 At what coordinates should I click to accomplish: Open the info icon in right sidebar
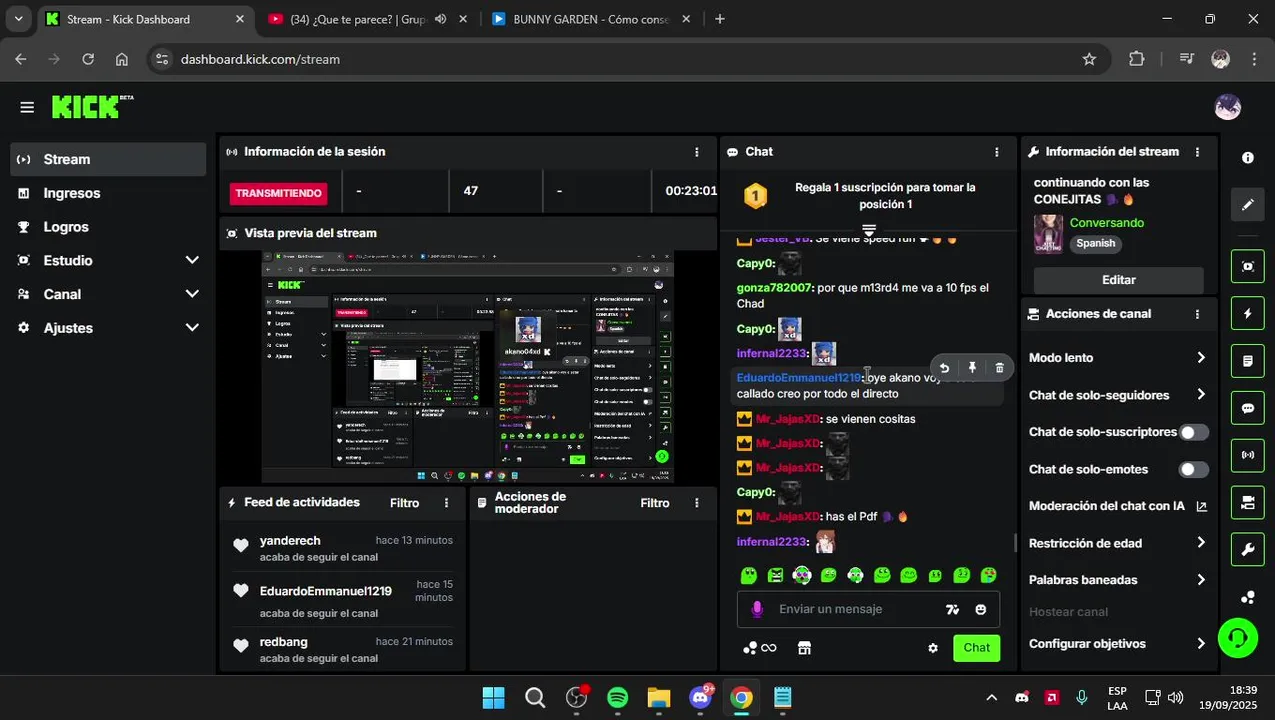tap(1248, 158)
